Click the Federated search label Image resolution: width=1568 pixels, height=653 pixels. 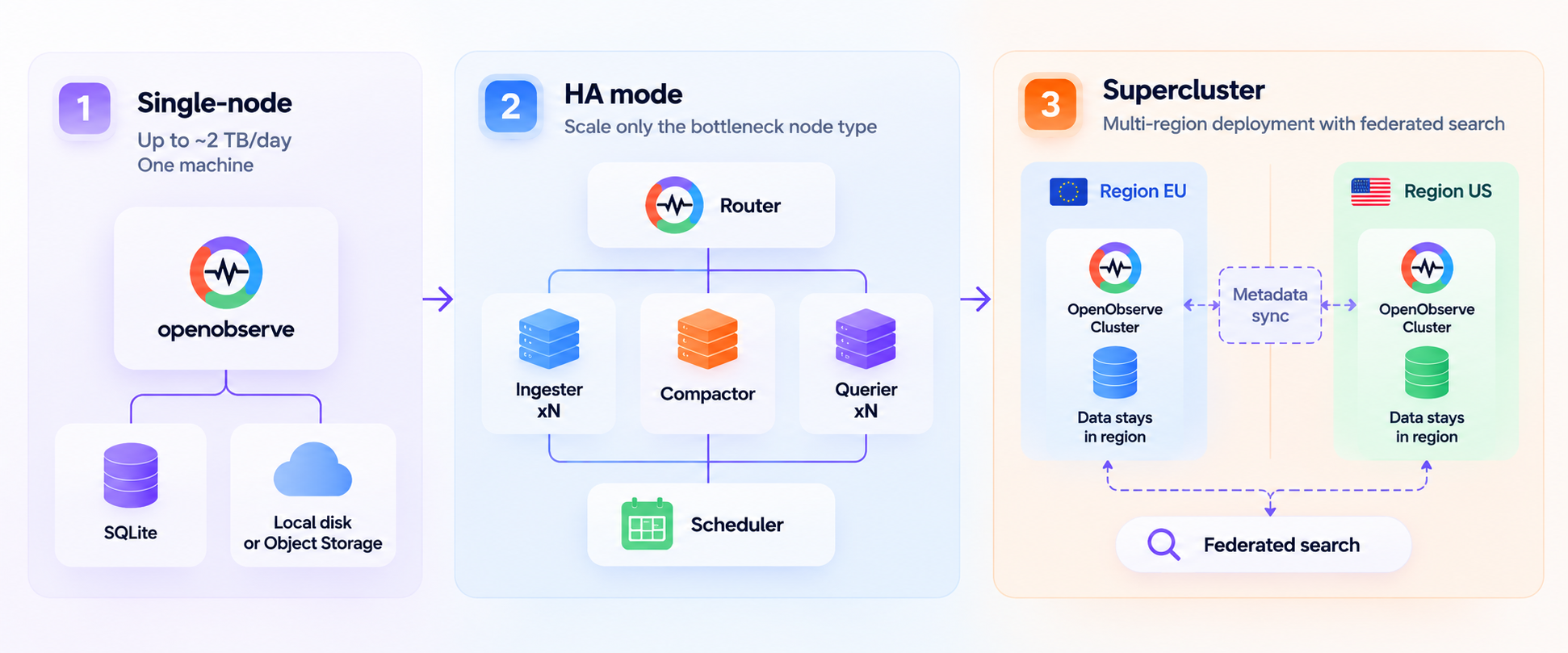pyautogui.click(x=1281, y=545)
